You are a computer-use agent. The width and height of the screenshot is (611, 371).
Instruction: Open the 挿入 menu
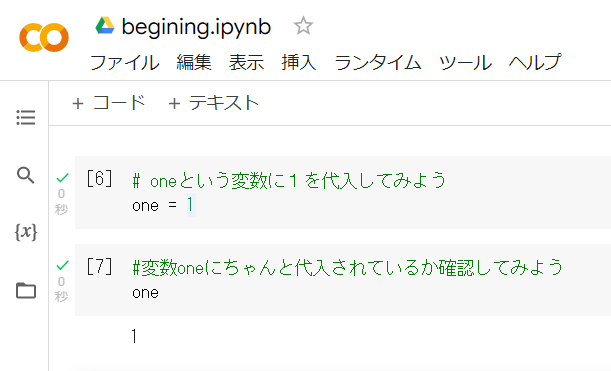[299, 62]
